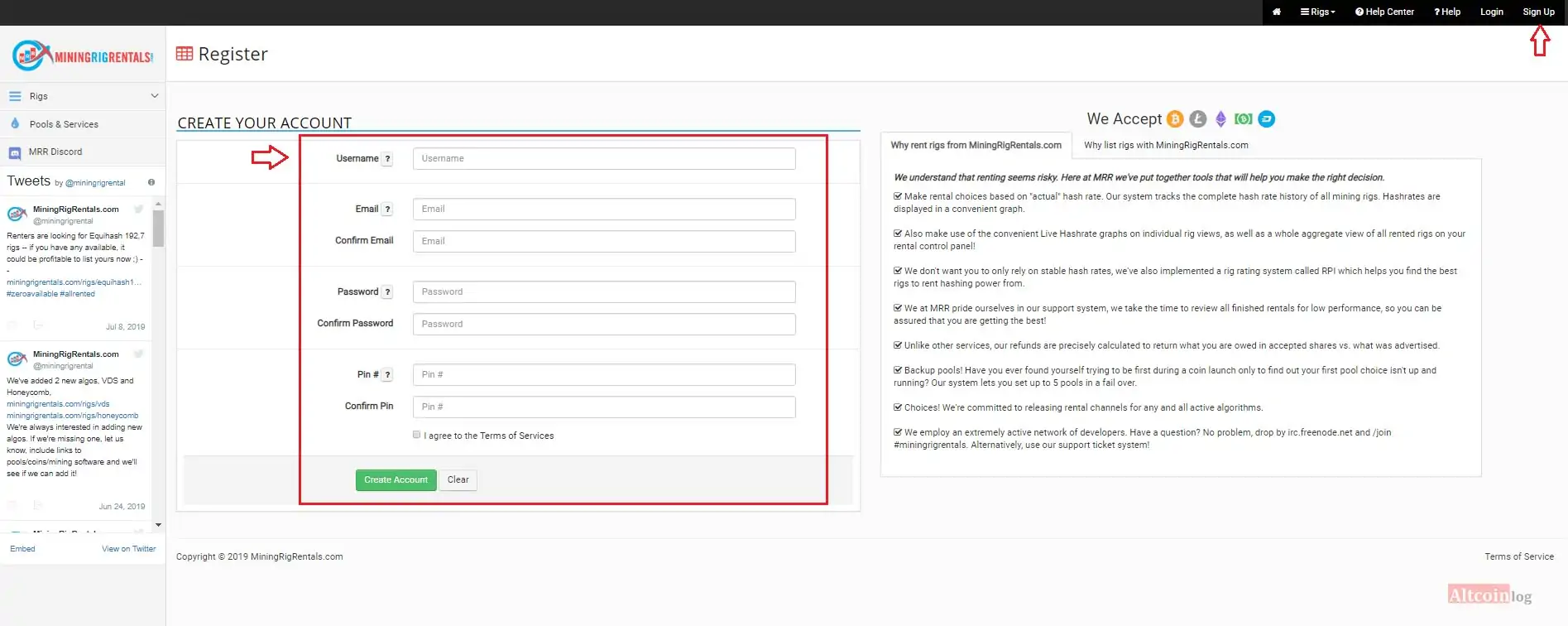Click the Dash accepted coin icon
Viewport: 1568px width, 626px height.
click(x=1266, y=119)
